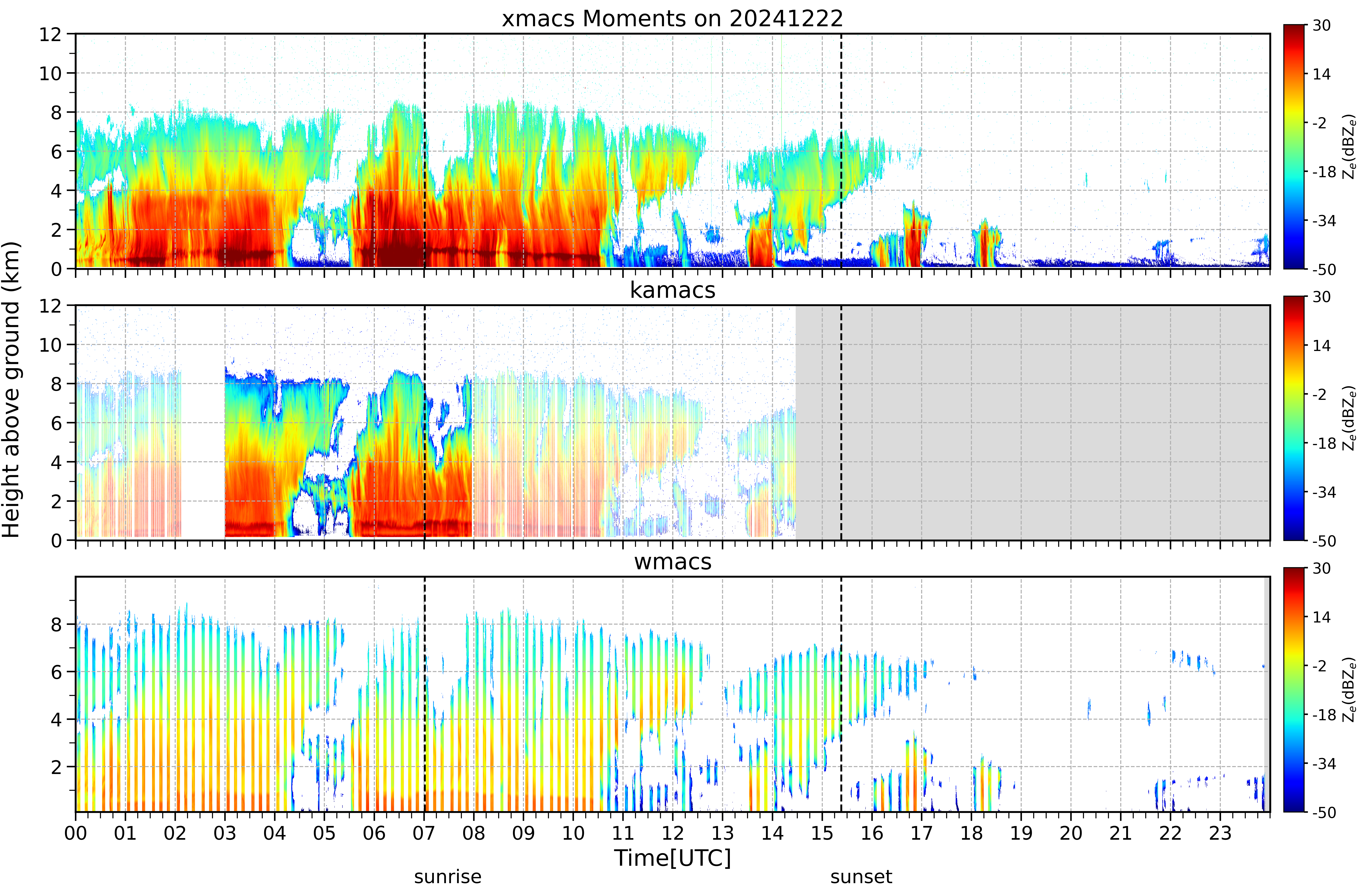Image resolution: width=1366 pixels, height=896 pixels.
Task: Click the '15' time tick label
Action: (x=822, y=833)
